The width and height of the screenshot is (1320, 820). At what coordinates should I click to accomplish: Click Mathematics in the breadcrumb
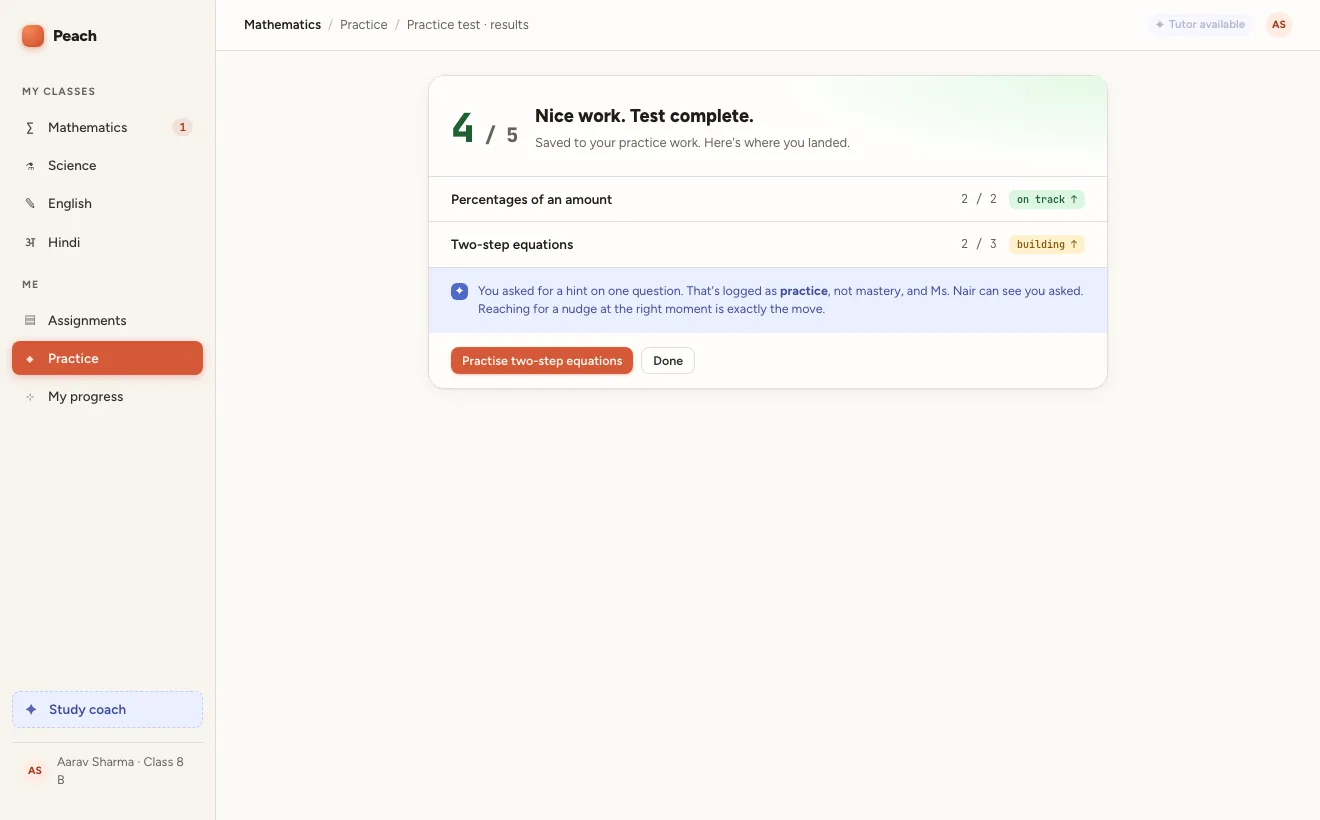click(283, 25)
